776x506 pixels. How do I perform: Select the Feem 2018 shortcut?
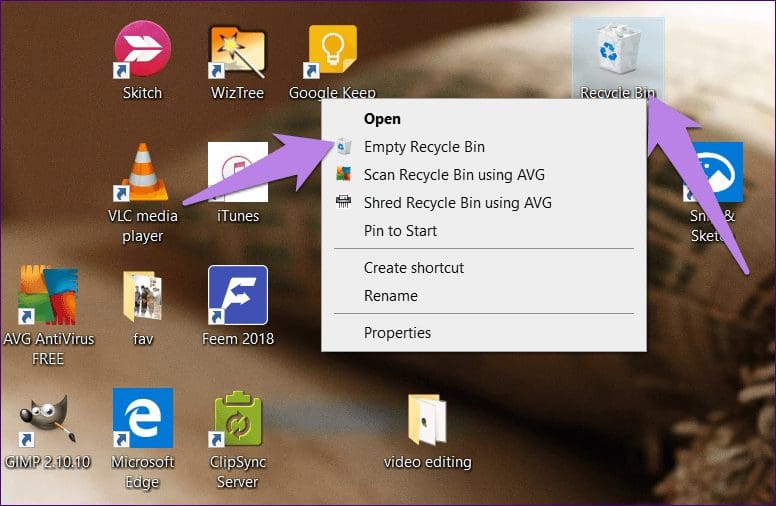[x=237, y=296]
